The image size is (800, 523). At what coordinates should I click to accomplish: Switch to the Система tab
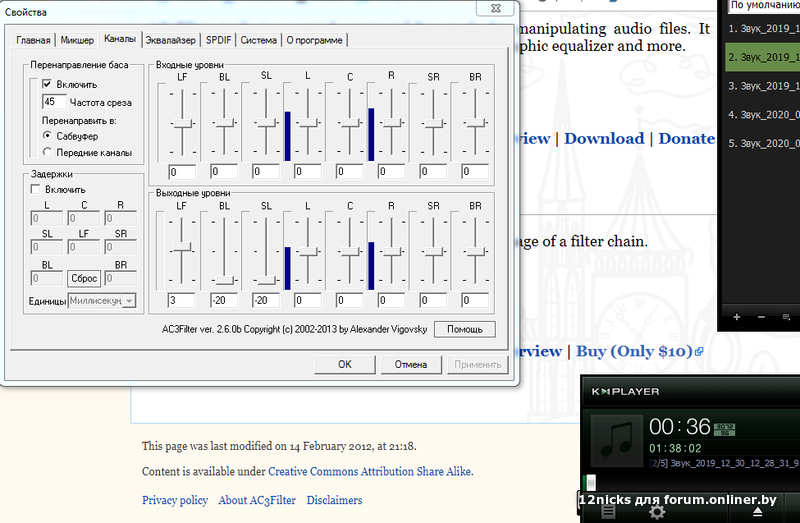pos(259,40)
